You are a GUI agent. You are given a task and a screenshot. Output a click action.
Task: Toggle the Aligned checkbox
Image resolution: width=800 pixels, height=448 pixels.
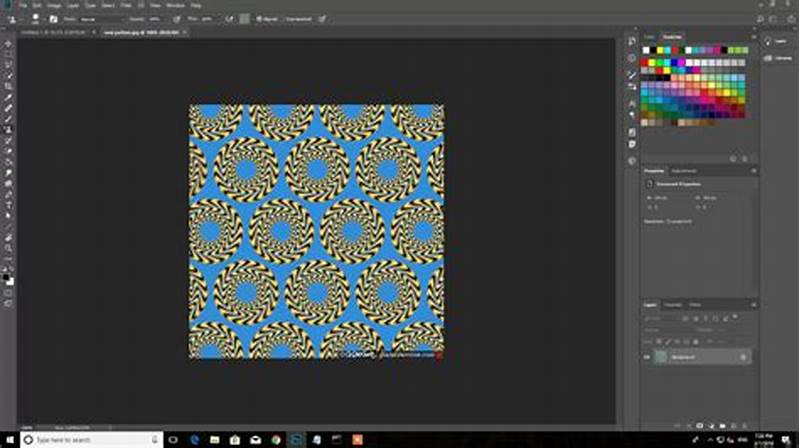pyautogui.click(x=267, y=19)
